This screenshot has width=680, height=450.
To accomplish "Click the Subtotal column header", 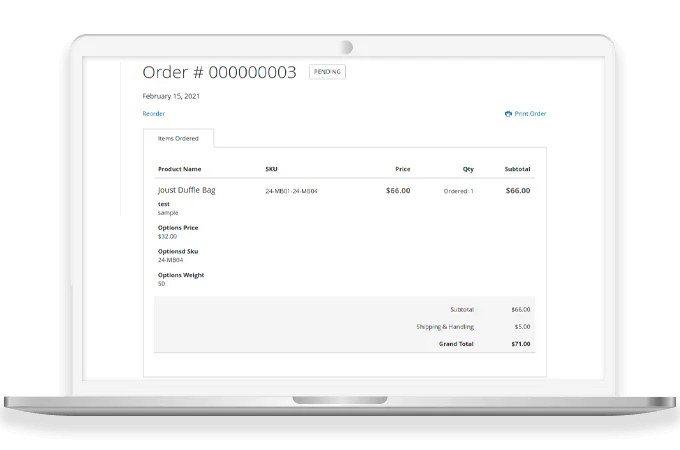I will [x=517, y=169].
